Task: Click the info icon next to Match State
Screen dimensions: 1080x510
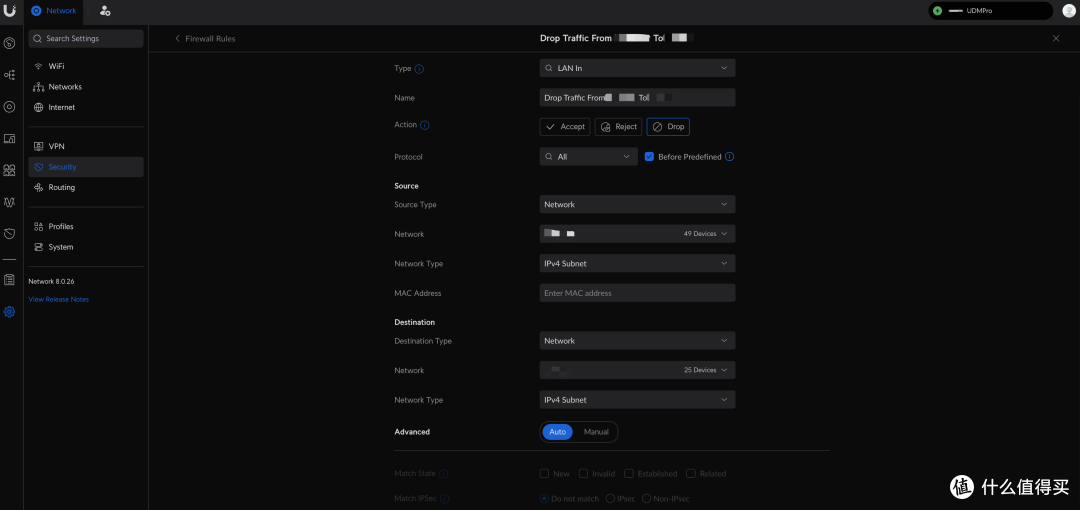Action: click(444, 474)
